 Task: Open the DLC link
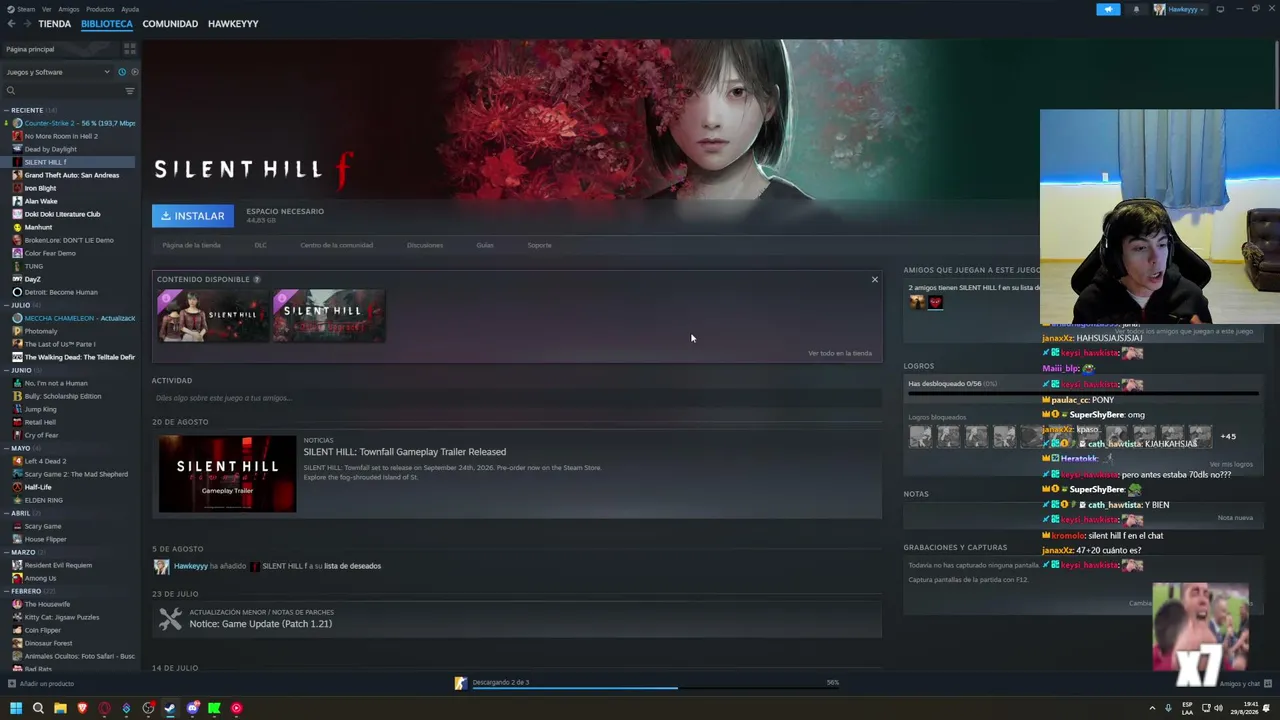(260, 245)
